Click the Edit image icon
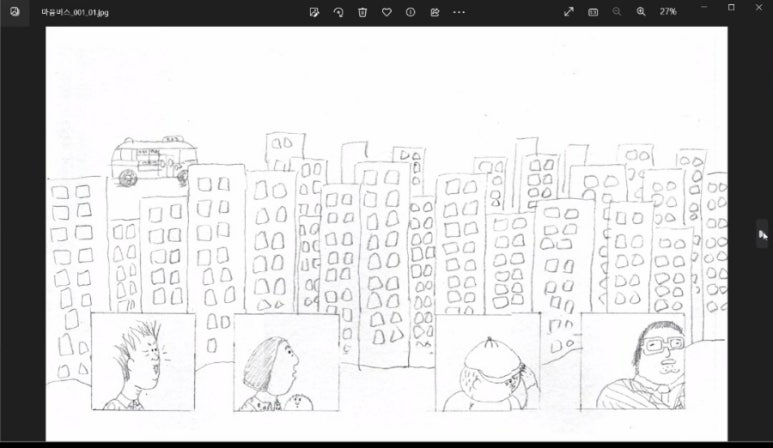Image resolution: width=773 pixels, height=448 pixels. tap(314, 12)
